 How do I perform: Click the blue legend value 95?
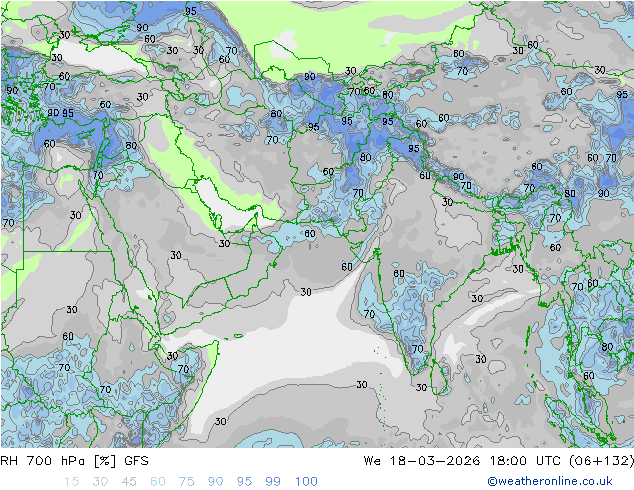[x=244, y=482]
